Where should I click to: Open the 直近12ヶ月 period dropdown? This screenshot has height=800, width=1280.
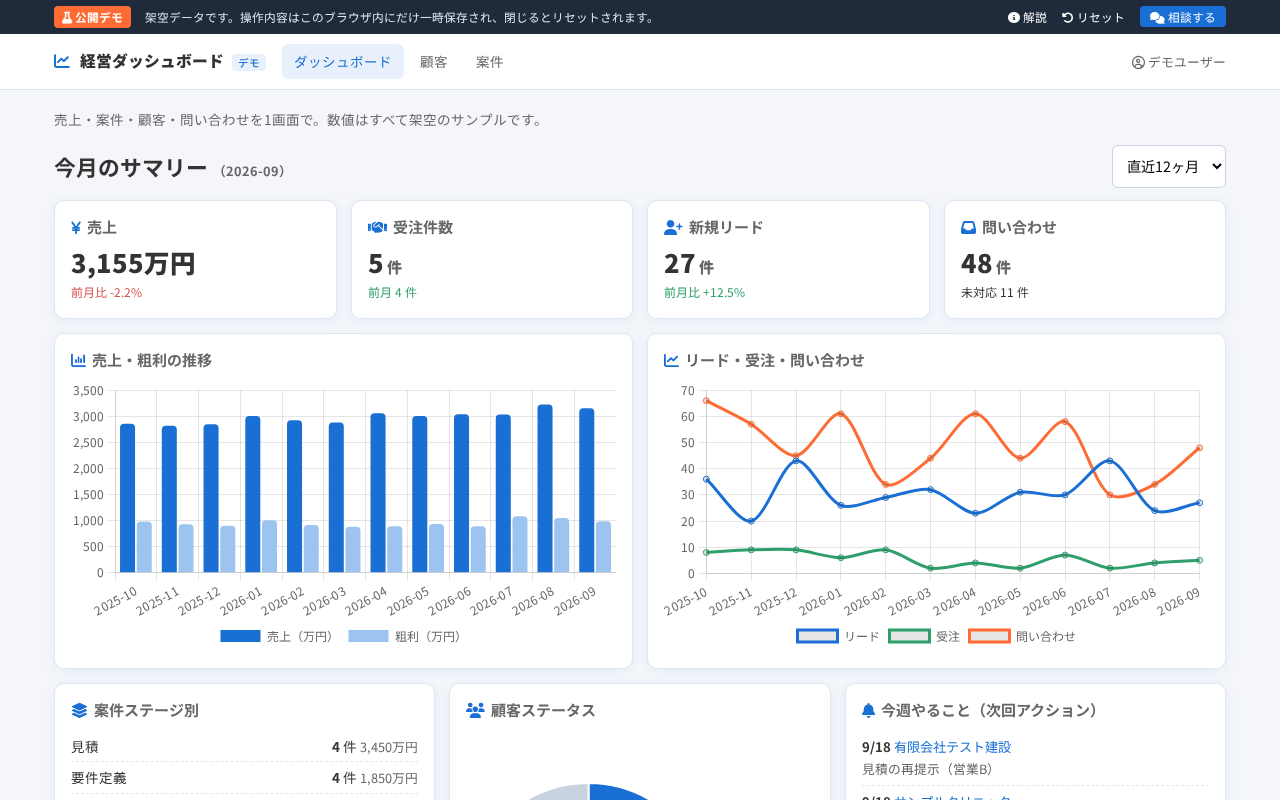(1168, 166)
